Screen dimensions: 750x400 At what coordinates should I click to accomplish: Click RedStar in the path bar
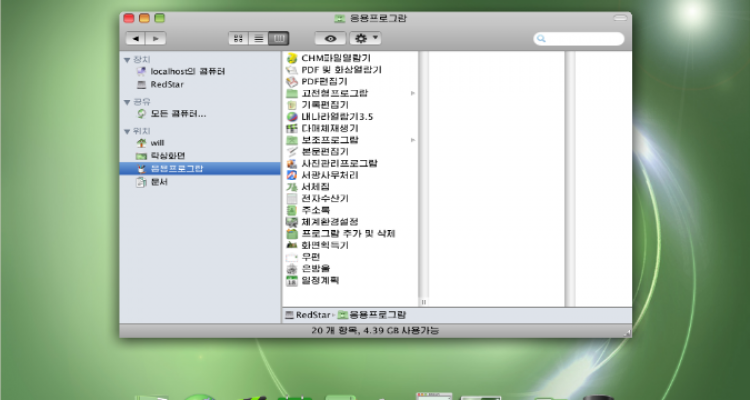(308, 315)
